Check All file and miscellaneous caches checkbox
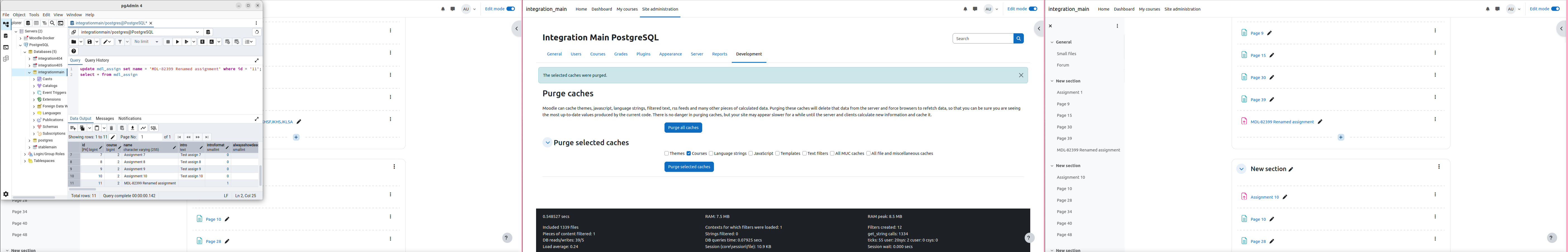The height and width of the screenshot is (252, 1568). click(868, 154)
